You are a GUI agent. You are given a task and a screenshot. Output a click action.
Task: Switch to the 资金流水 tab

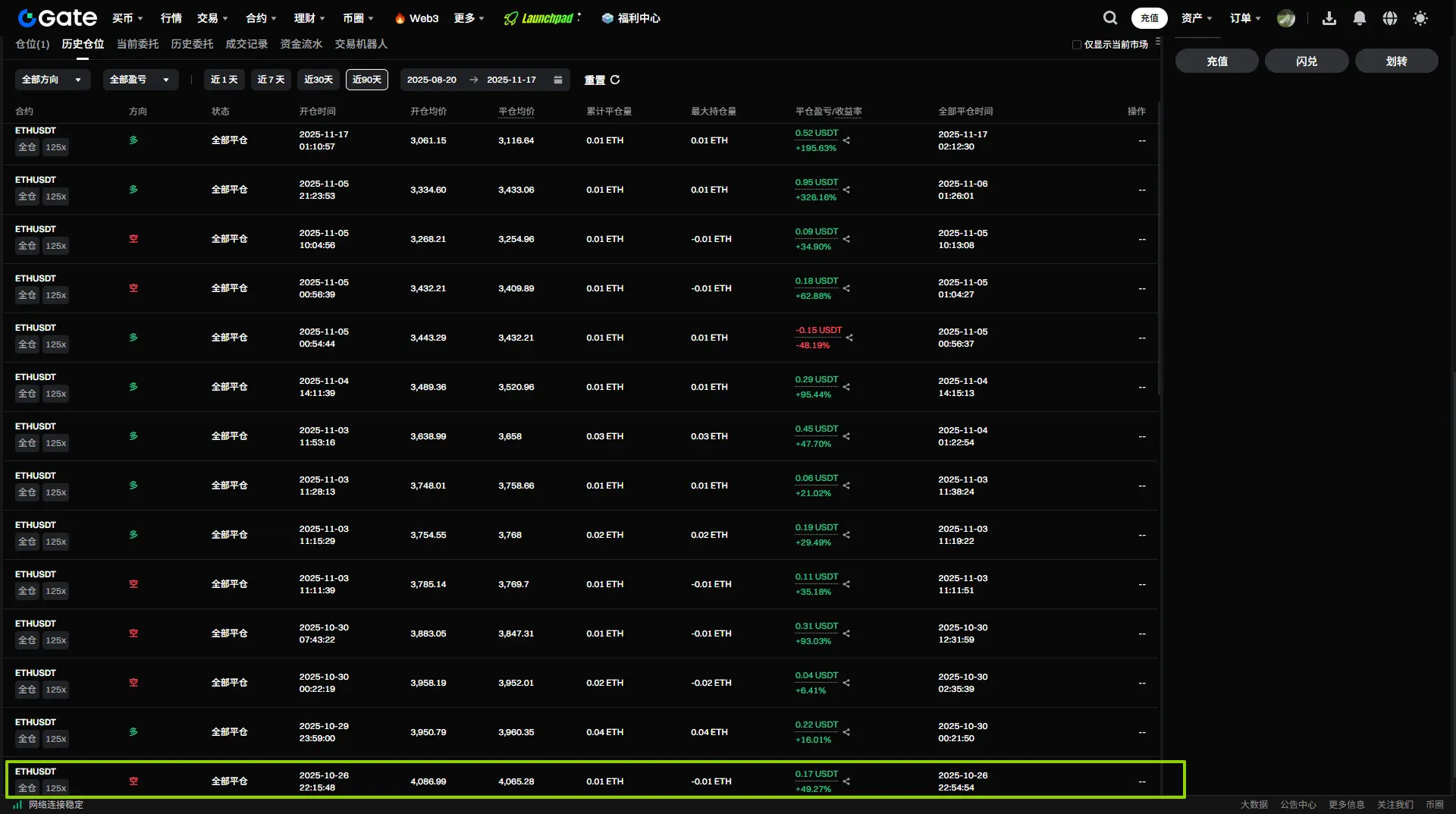pos(301,44)
